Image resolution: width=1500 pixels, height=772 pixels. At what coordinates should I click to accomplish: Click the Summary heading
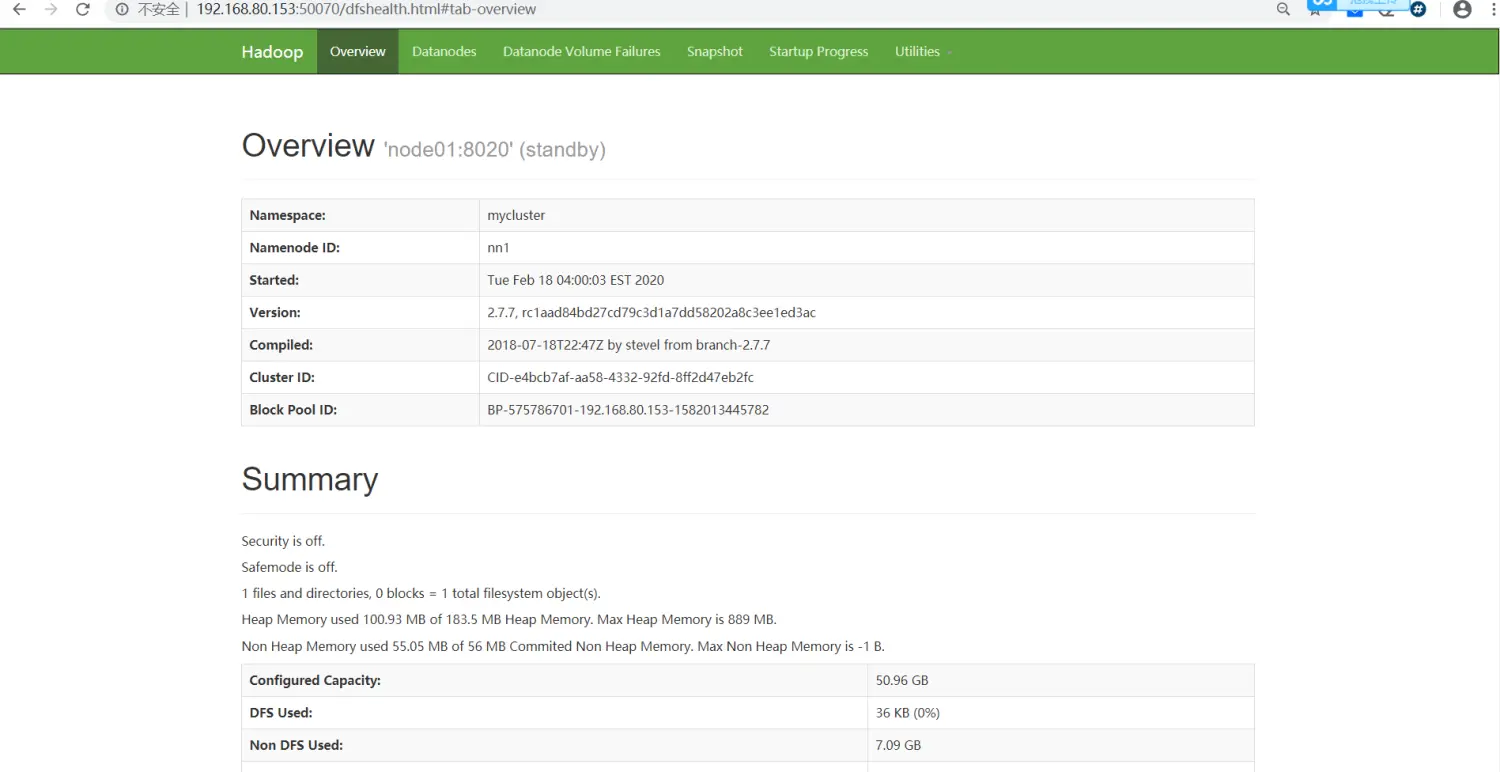[310, 480]
